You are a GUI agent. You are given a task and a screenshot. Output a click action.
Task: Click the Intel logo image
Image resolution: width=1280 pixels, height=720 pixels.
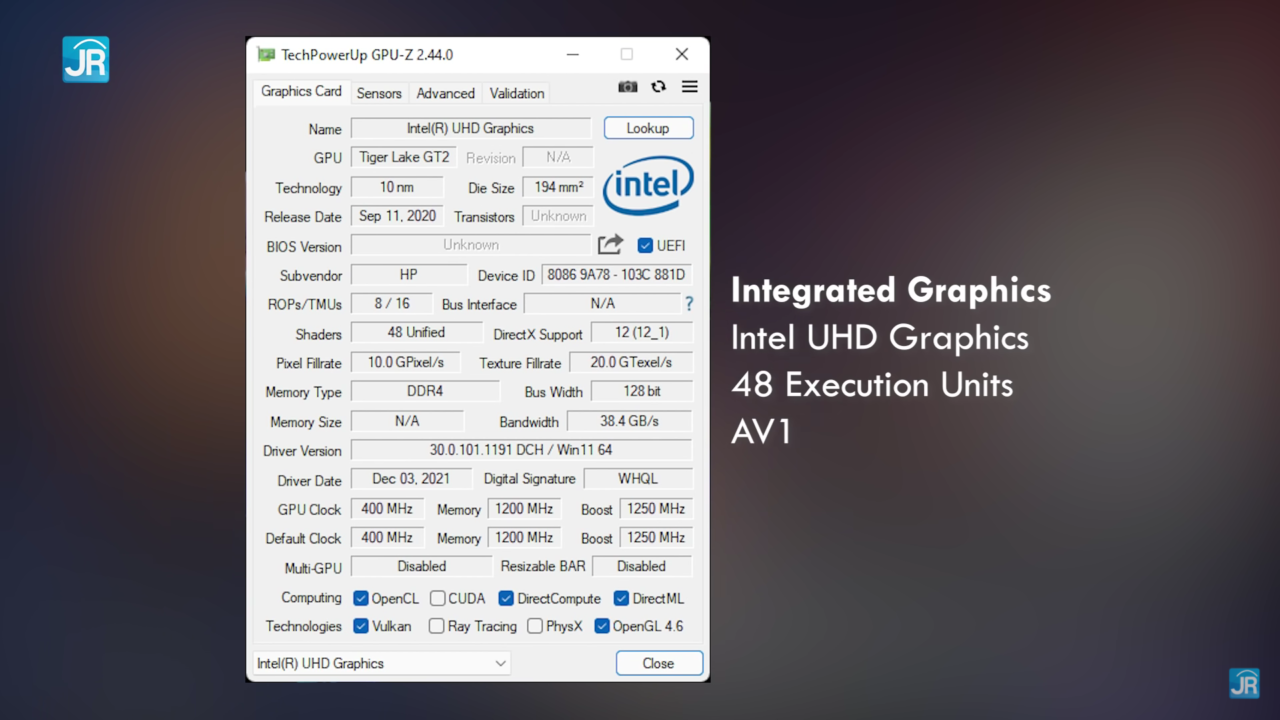pyautogui.click(x=648, y=184)
